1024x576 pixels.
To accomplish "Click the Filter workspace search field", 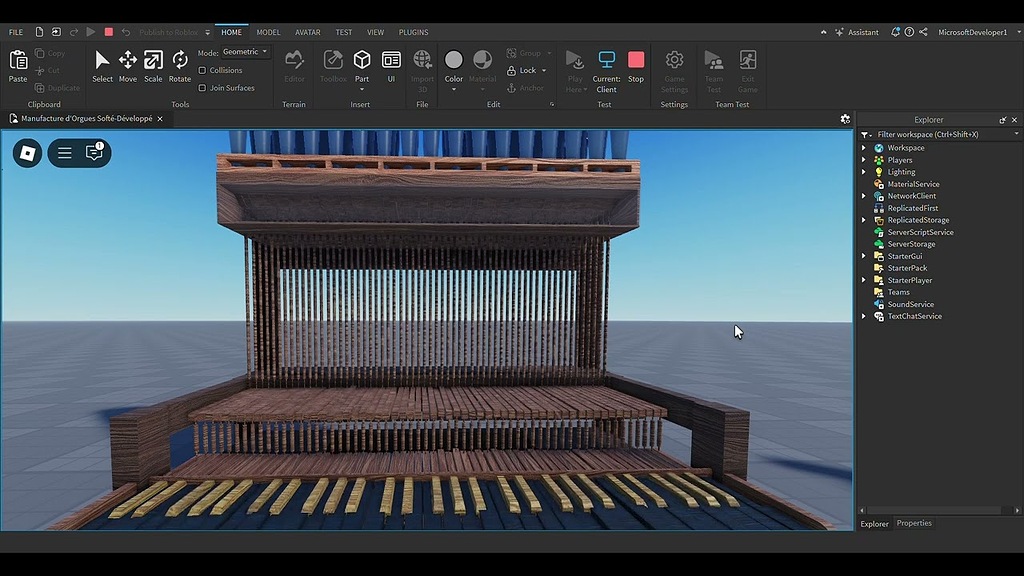I will [940, 133].
